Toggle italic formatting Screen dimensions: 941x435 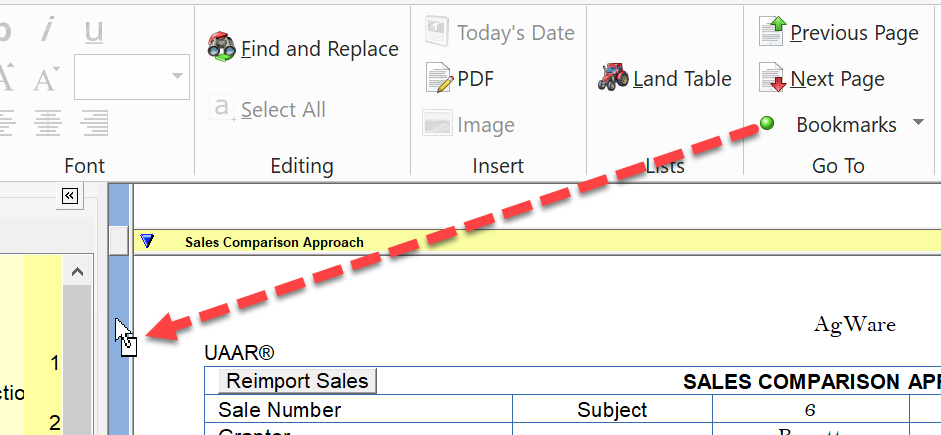coord(46,30)
